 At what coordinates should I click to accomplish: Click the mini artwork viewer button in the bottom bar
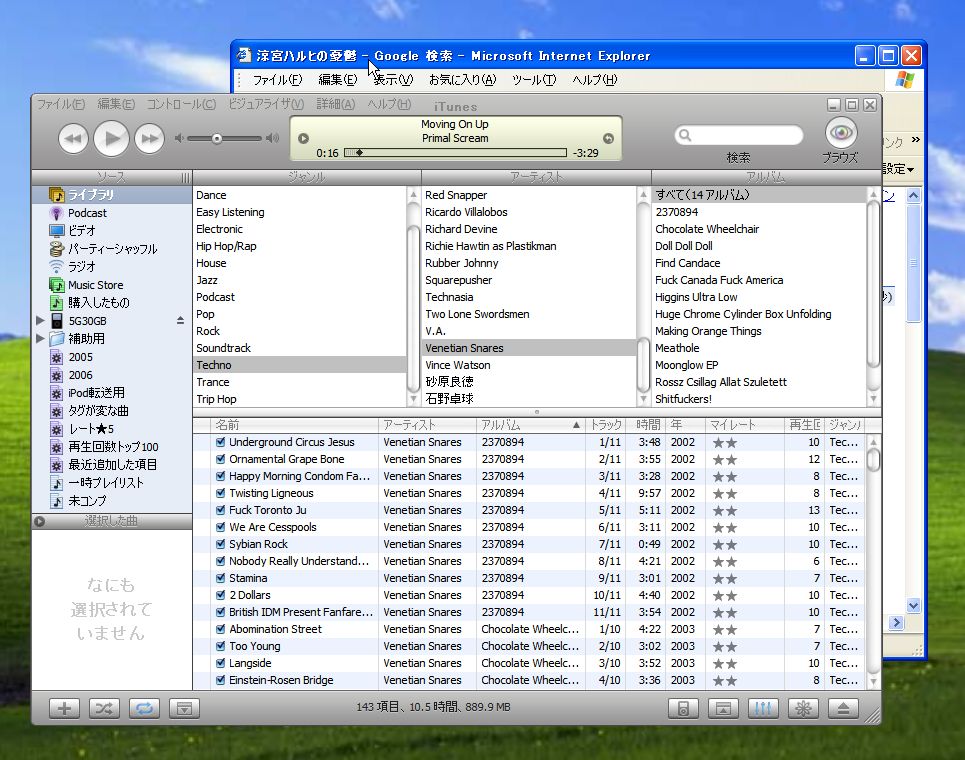coord(723,708)
